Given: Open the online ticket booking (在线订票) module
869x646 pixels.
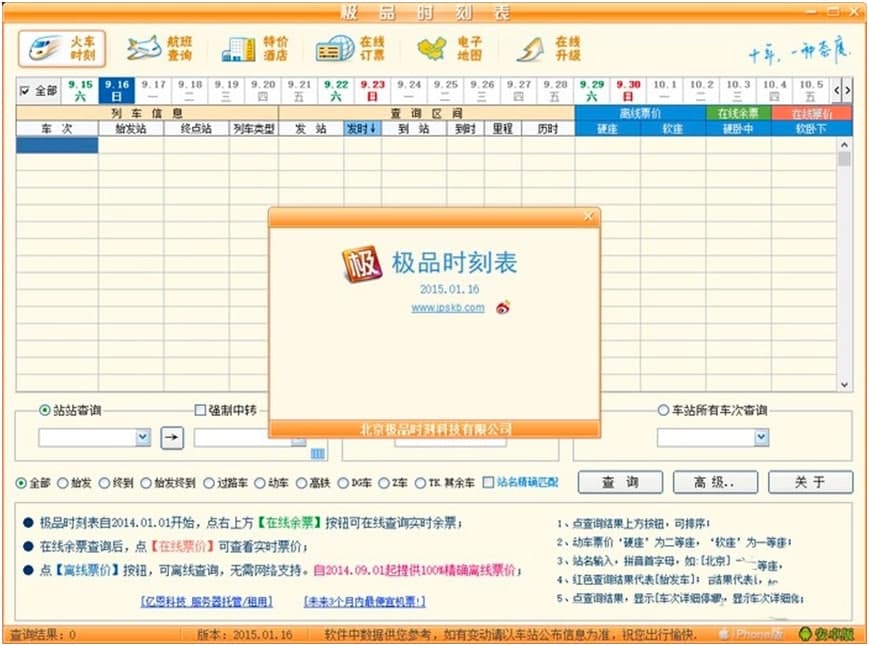Looking at the screenshot, I should [x=351, y=49].
